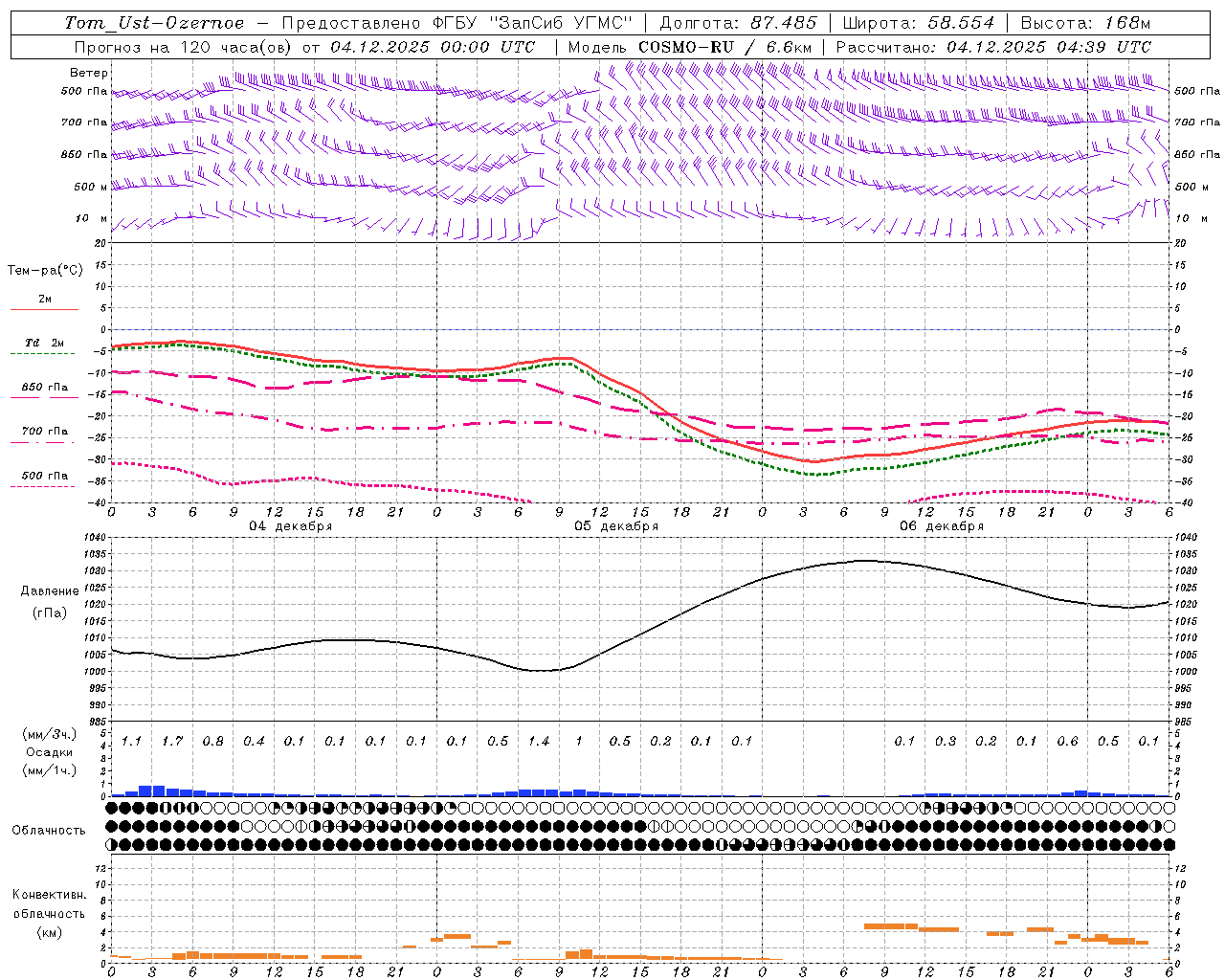Click the 'Высота: 168м' elevation value
Viewport: 1225px width, 980px height.
[1085, 23]
